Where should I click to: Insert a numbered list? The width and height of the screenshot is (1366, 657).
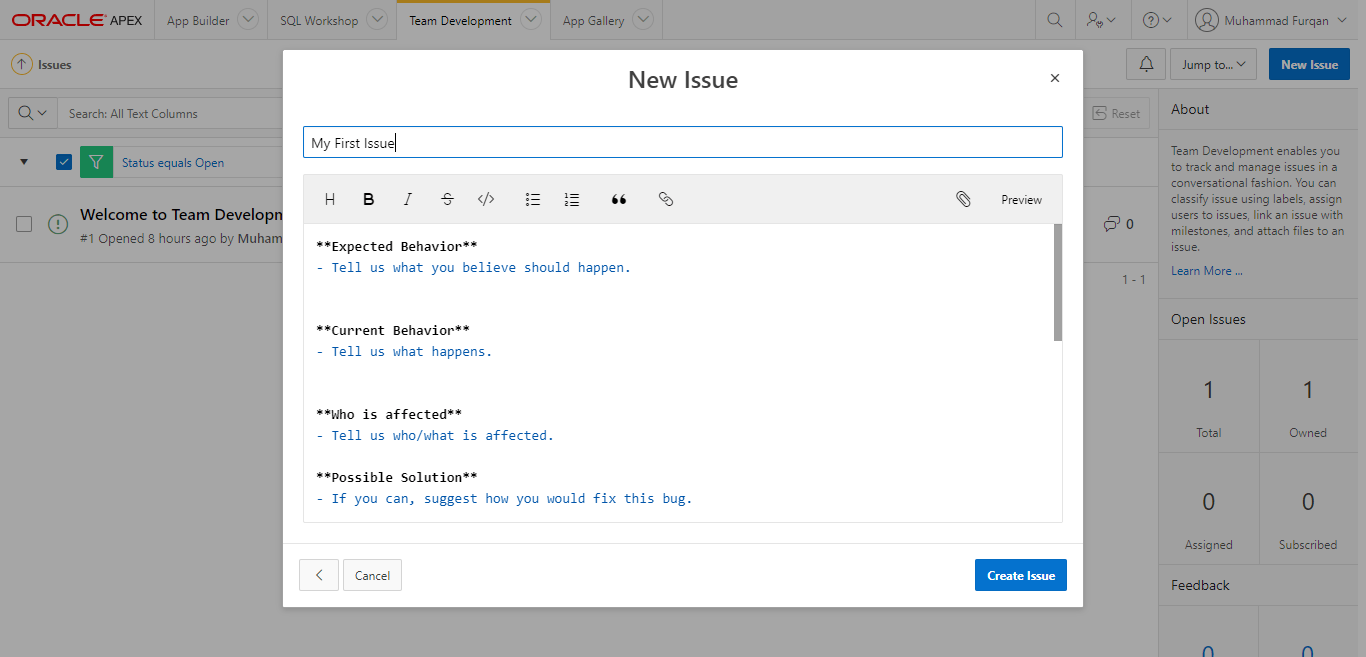click(x=571, y=199)
